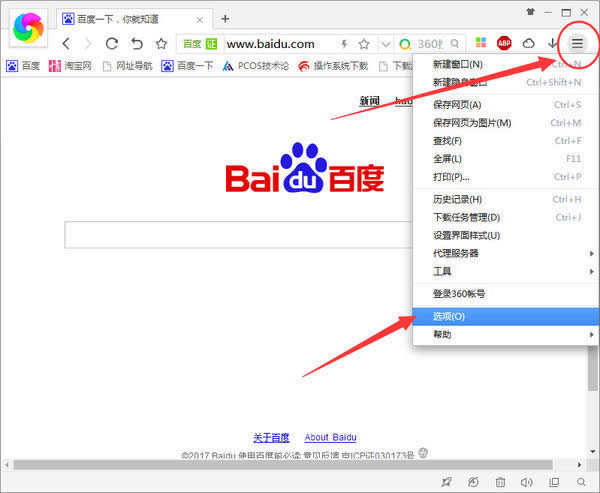
Task: Click the horizontal scrollbar at the bottom
Action: tap(283, 465)
